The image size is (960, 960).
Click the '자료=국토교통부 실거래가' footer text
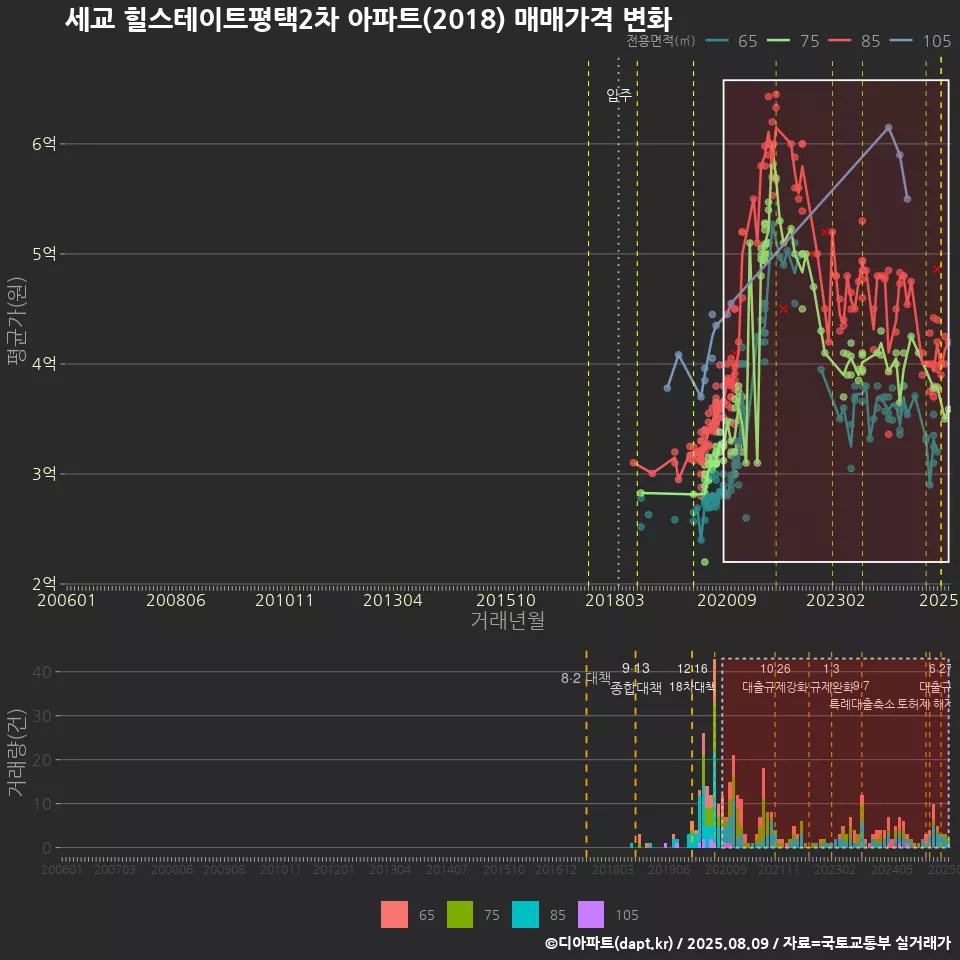[x=866, y=943]
